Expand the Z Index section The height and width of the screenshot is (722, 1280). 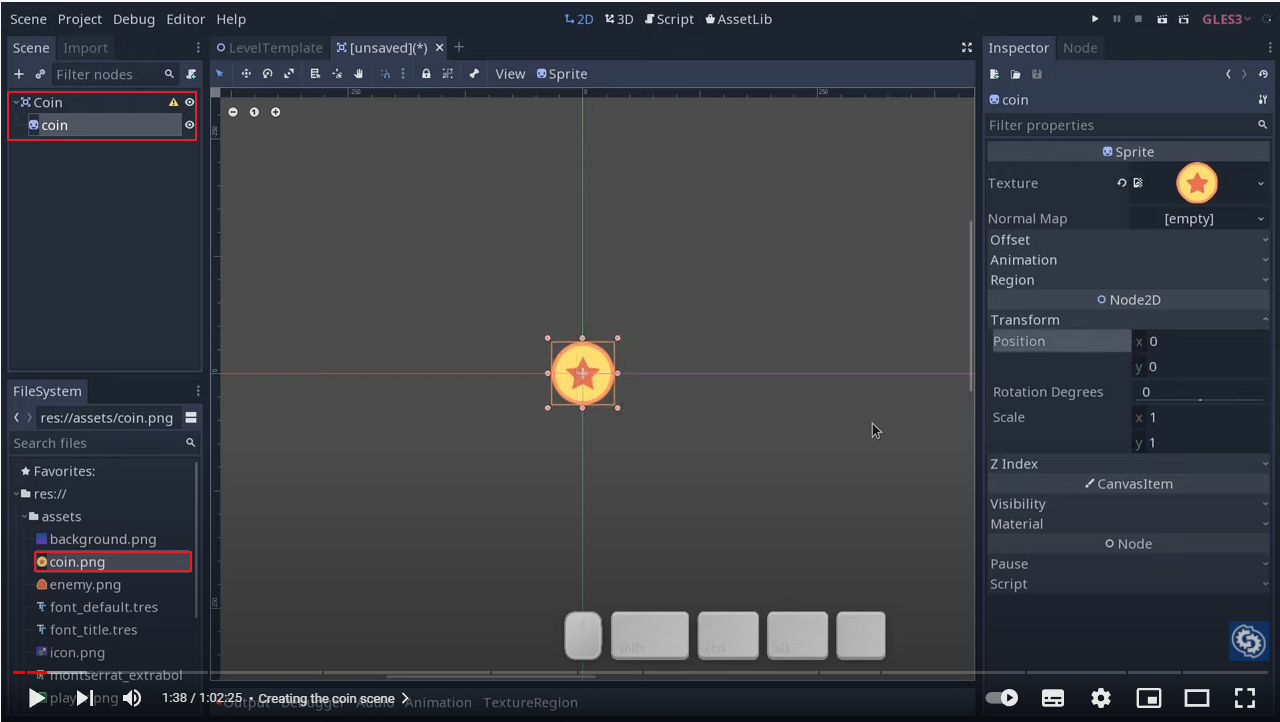coord(1128,464)
